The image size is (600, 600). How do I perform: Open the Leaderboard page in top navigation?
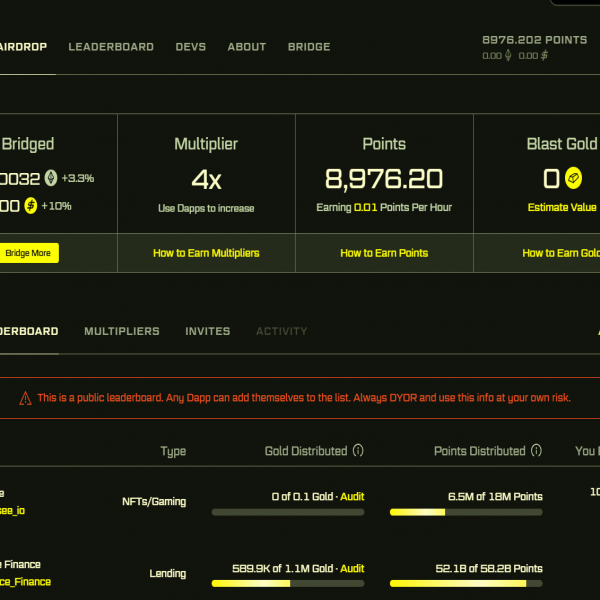point(111,47)
